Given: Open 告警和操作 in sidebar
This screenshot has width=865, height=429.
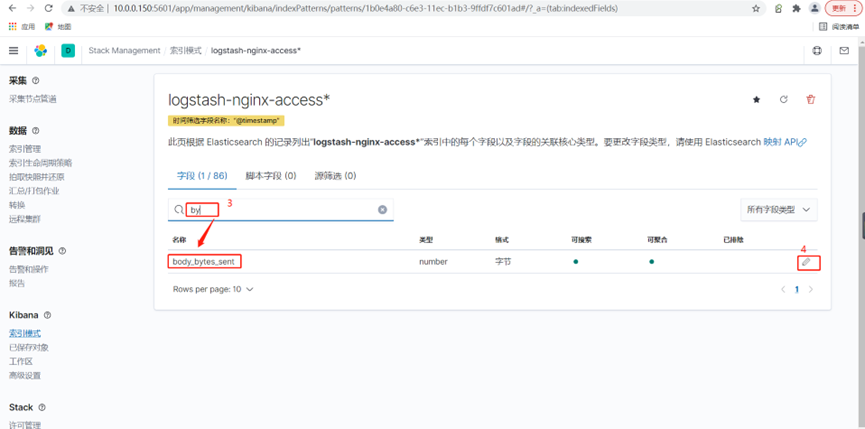Looking at the screenshot, I should (x=29, y=269).
